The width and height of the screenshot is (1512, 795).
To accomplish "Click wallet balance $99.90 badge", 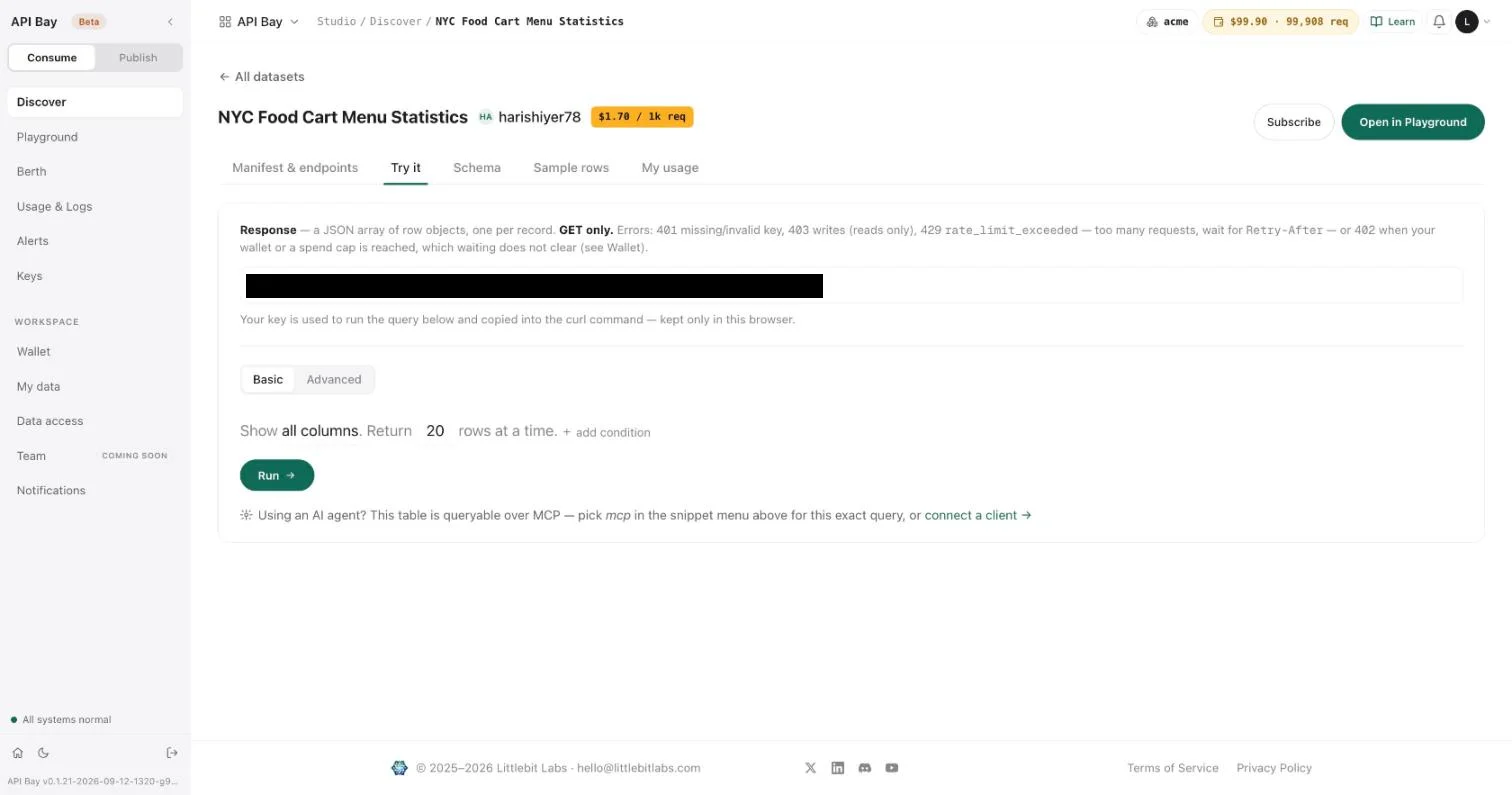I will tap(1280, 21).
